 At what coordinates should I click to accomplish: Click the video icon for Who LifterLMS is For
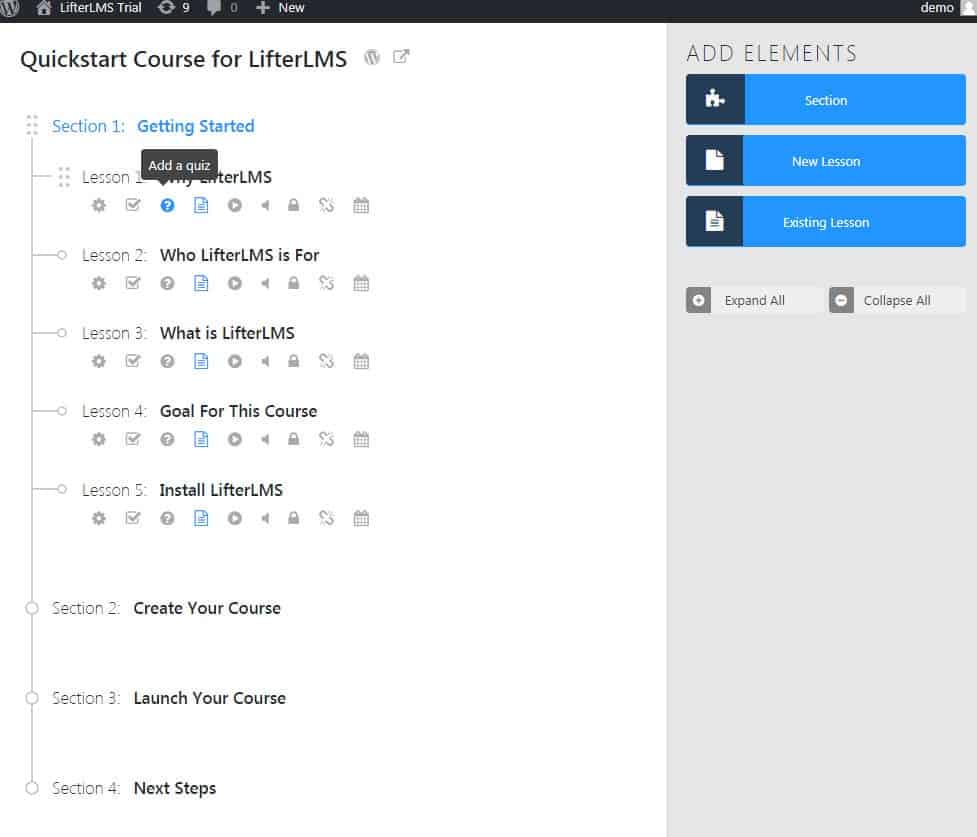pyautogui.click(x=234, y=284)
